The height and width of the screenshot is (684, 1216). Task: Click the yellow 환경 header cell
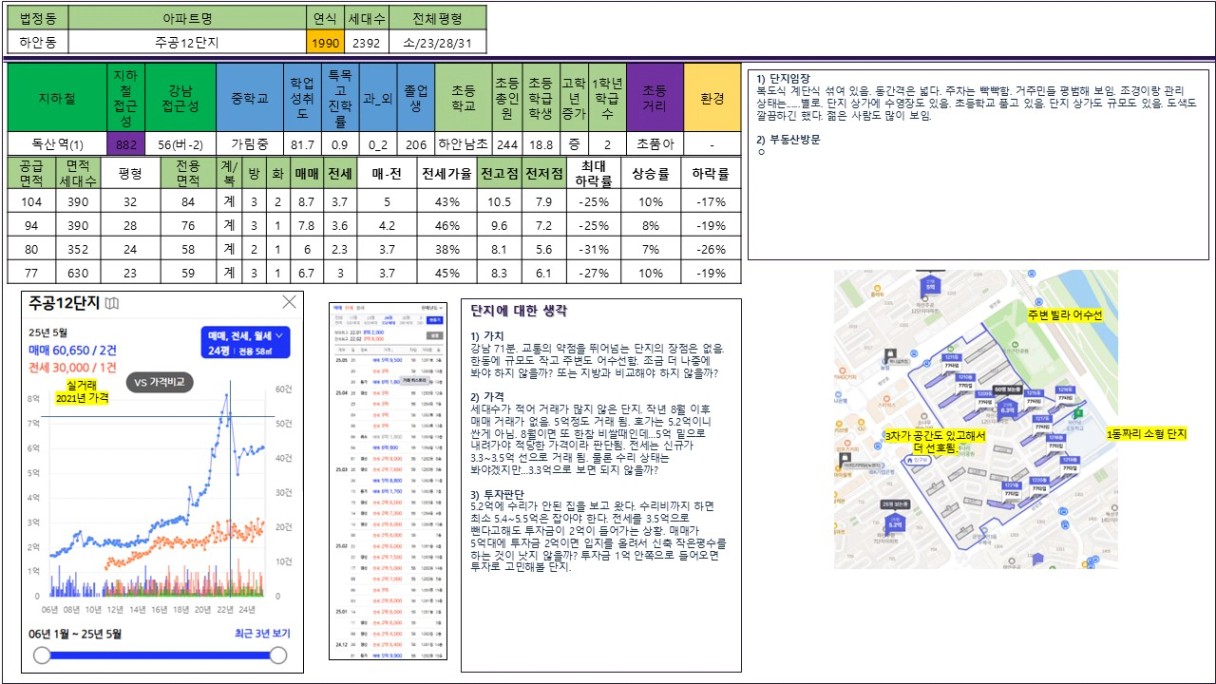[x=712, y=98]
